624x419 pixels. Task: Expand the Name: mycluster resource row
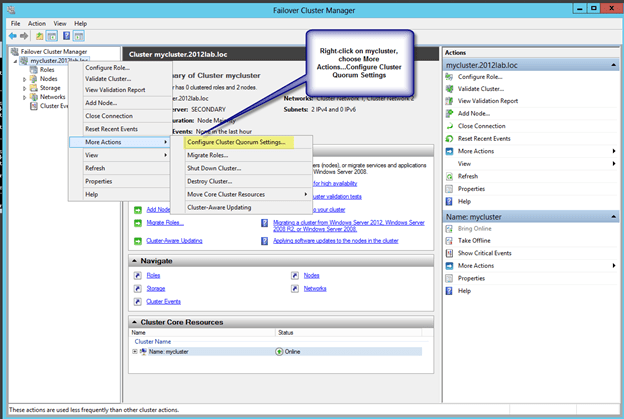(134, 352)
